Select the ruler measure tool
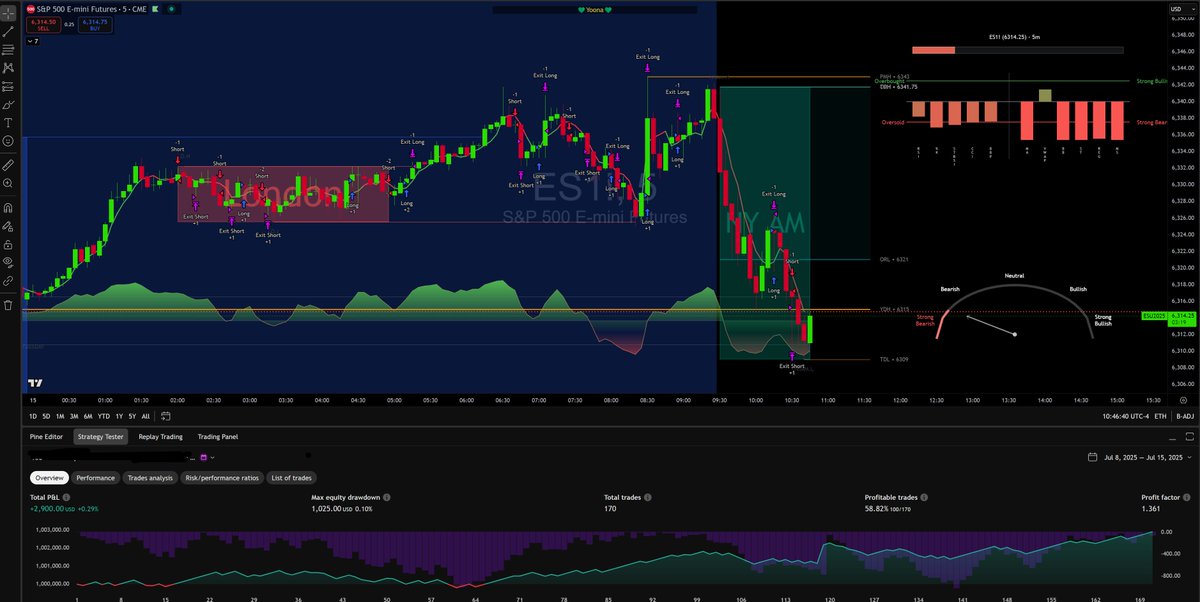Screen dimensions: 1200x602 click(9, 164)
